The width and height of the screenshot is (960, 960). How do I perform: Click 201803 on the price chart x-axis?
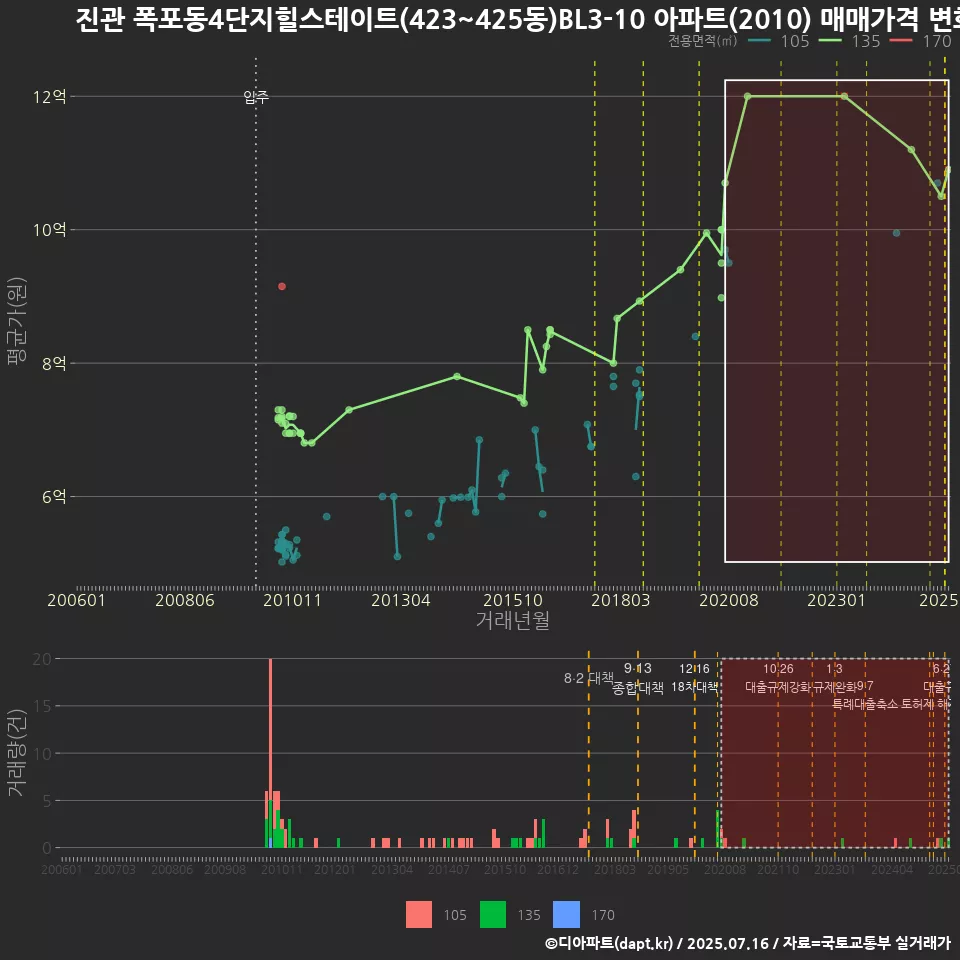click(x=620, y=600)
